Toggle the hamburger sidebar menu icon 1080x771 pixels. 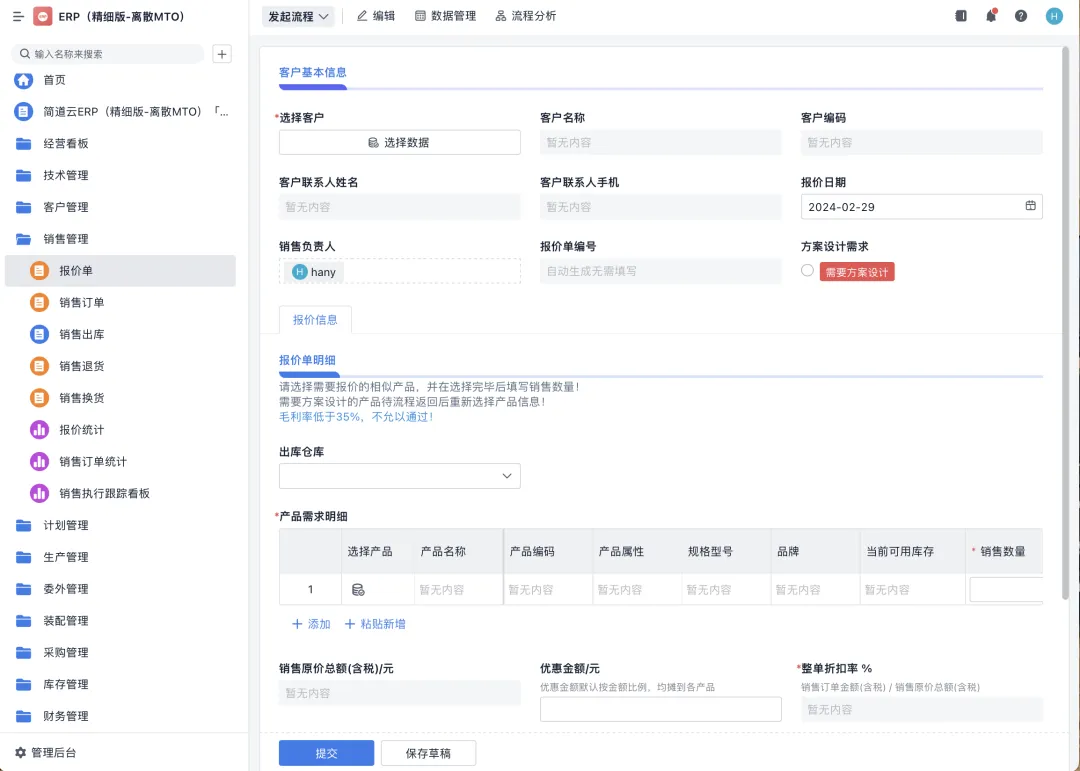pyautogui.click(x=19, y=16)
